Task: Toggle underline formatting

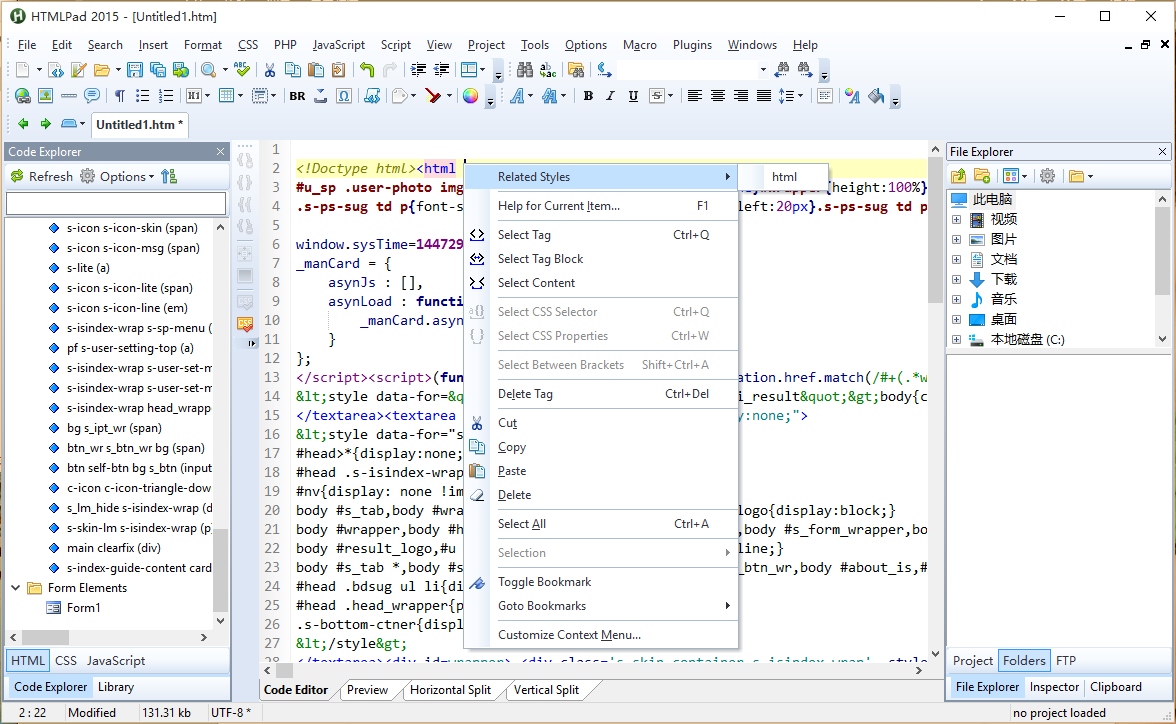Action: click(x=633, y=96)
